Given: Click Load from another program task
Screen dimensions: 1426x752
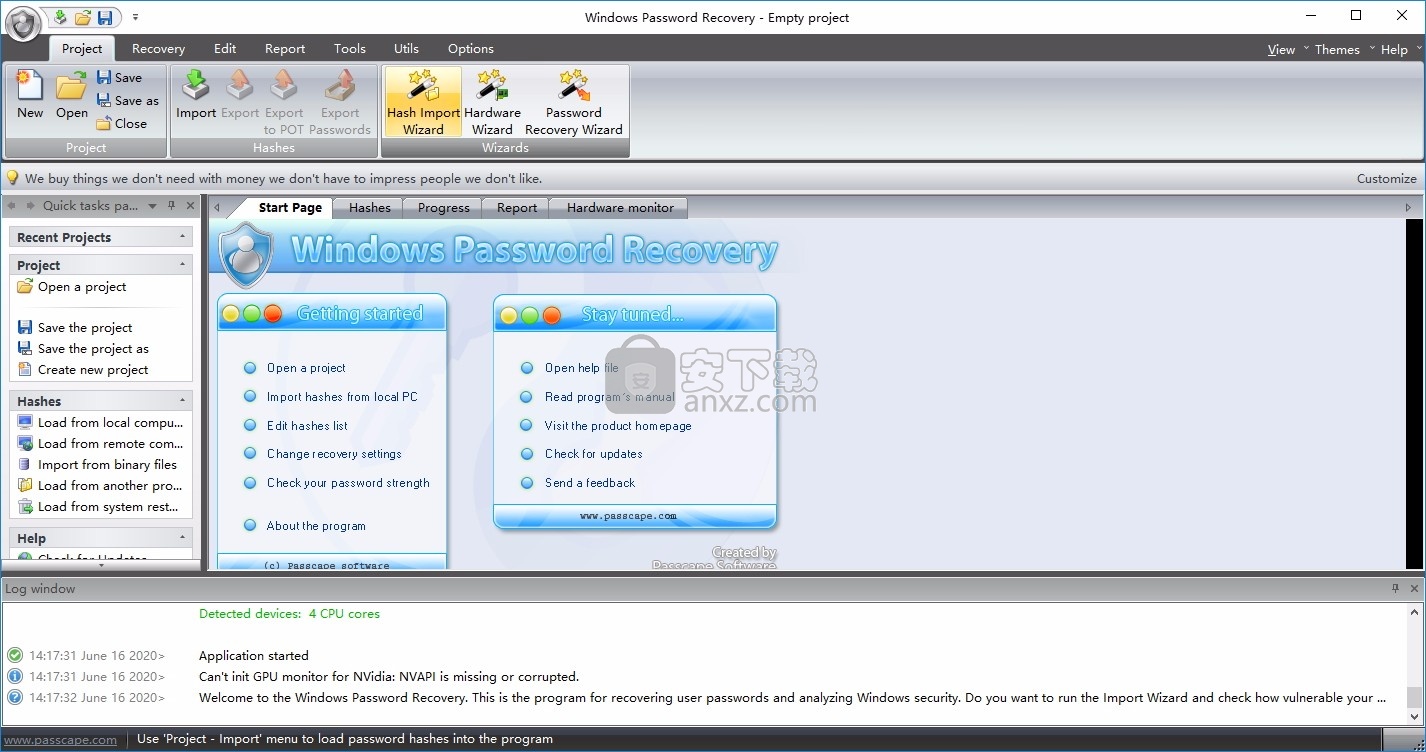Looking at the screenshot, I should click(100, 485).
